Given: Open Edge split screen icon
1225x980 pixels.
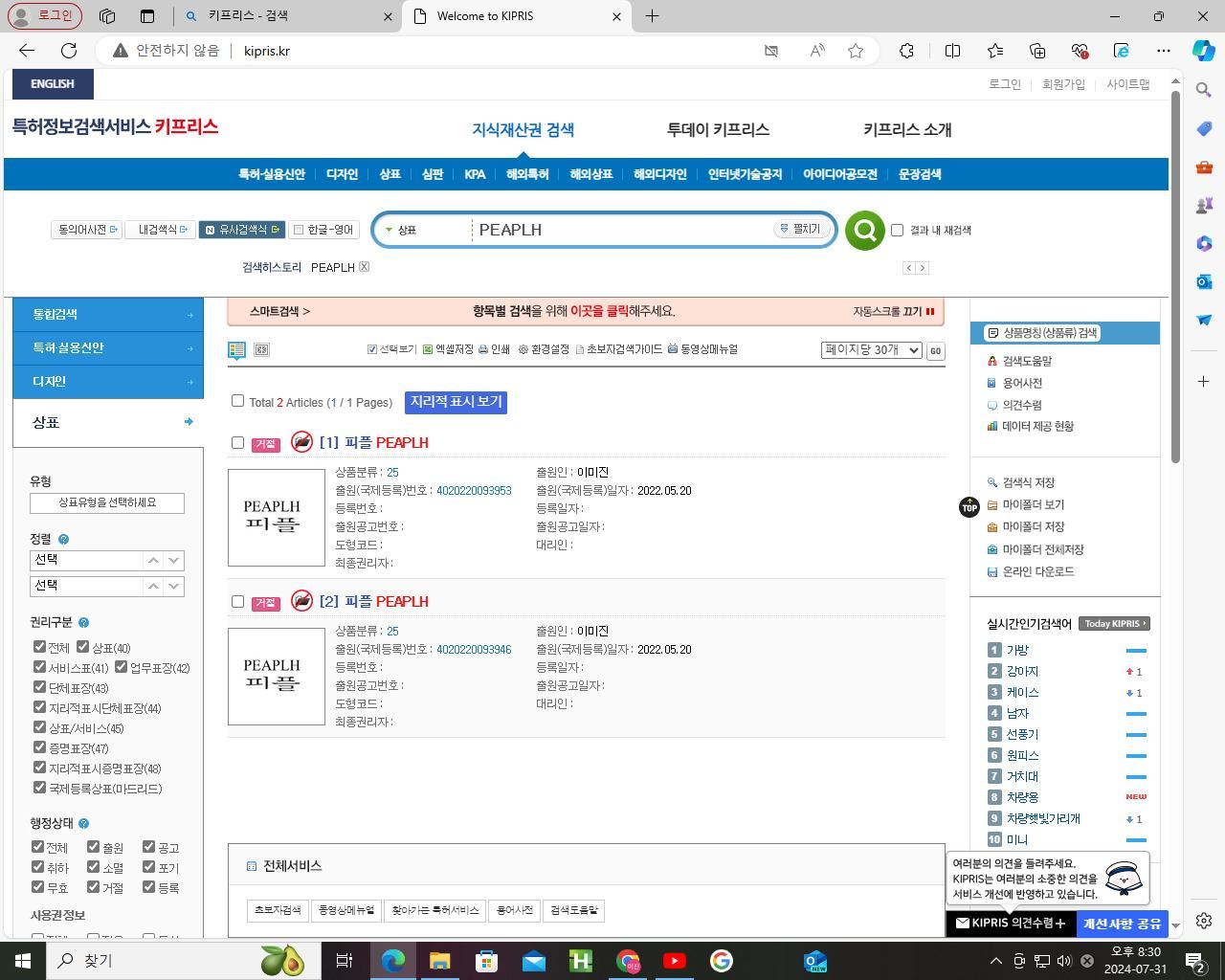Looking at the screenshot, I should pyautogui.click(x=952, y=51).
